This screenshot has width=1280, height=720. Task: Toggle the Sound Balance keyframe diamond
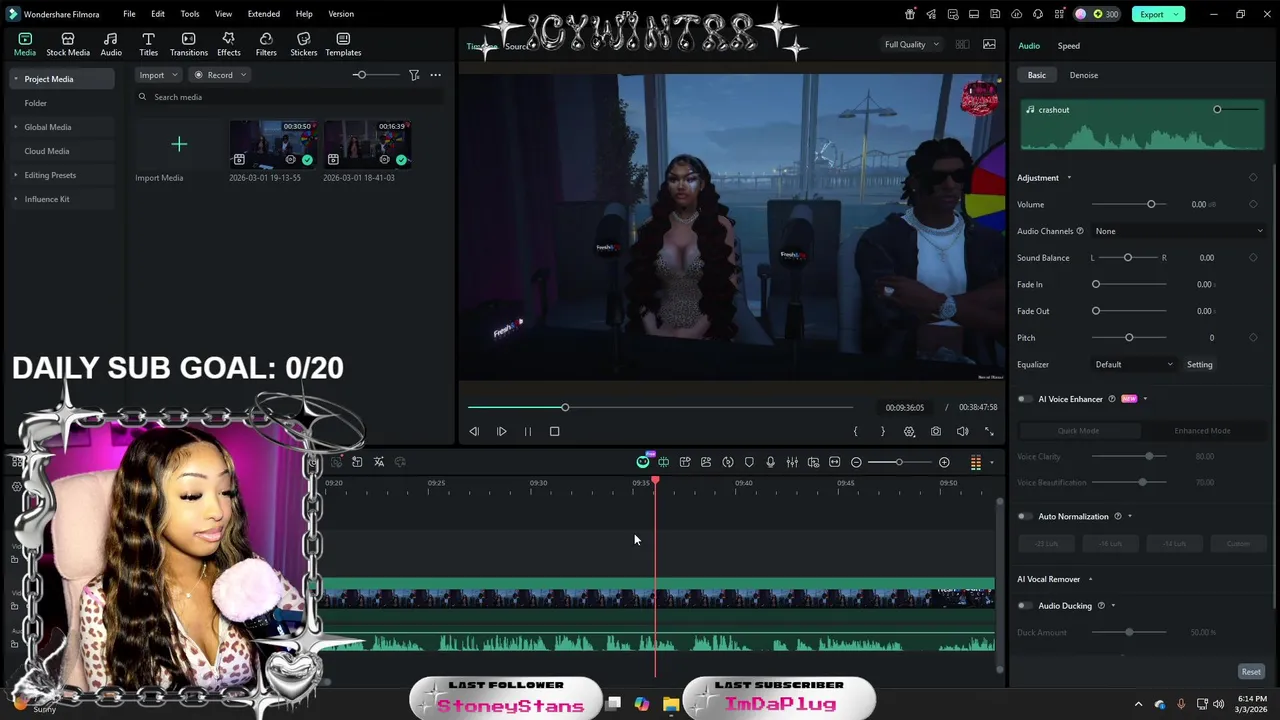pos(1253,258)
